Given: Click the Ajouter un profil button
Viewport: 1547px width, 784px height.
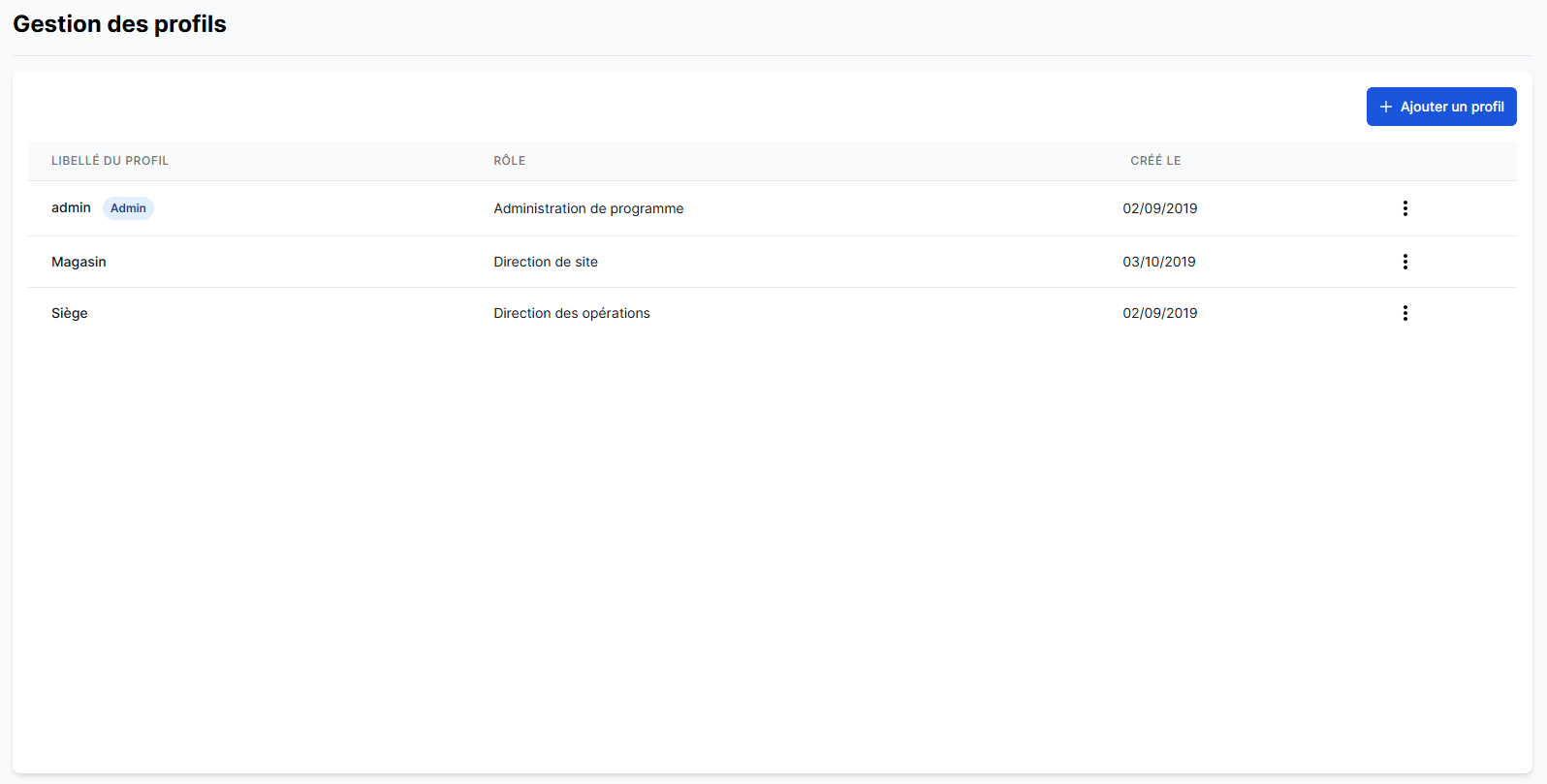Looking at the screenshot, I should click(1441, 107).
